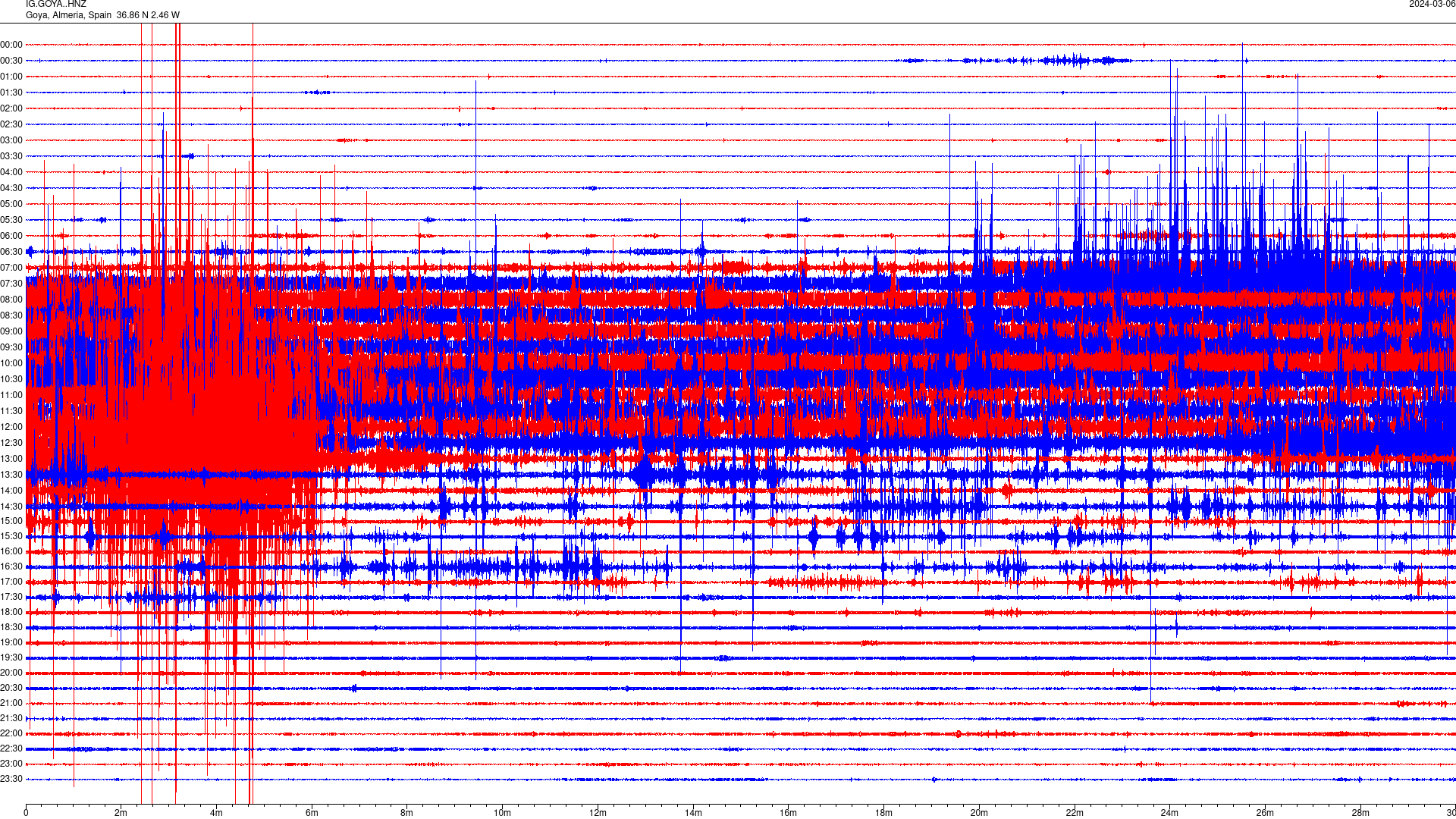Image resolution: width=1456 pixels, height=819 pixels.
Task: Select the 08:00 row time label
Action: pyautogui.click(x=11, y=300)
